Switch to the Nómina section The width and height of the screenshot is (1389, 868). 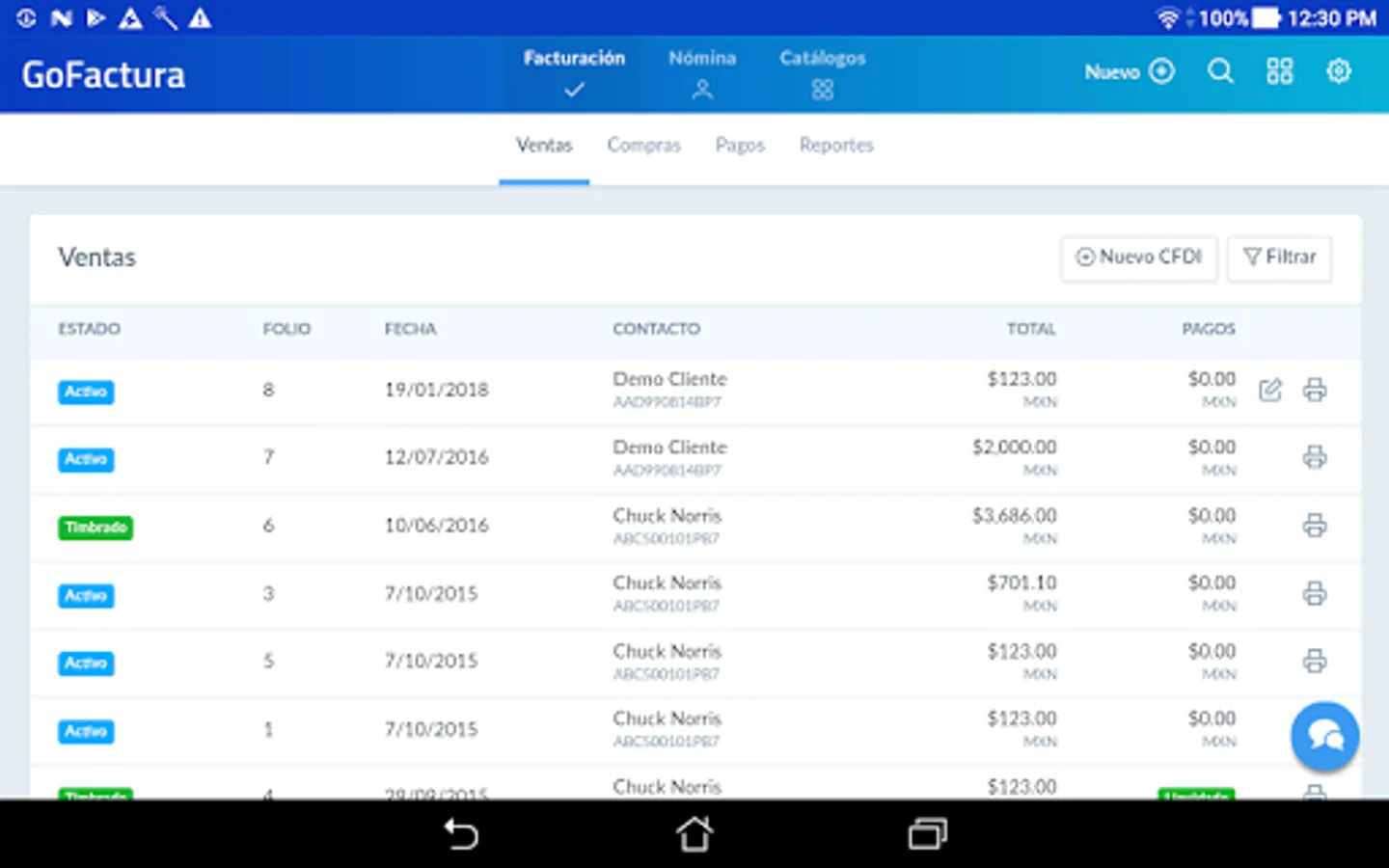coord(702,73)
